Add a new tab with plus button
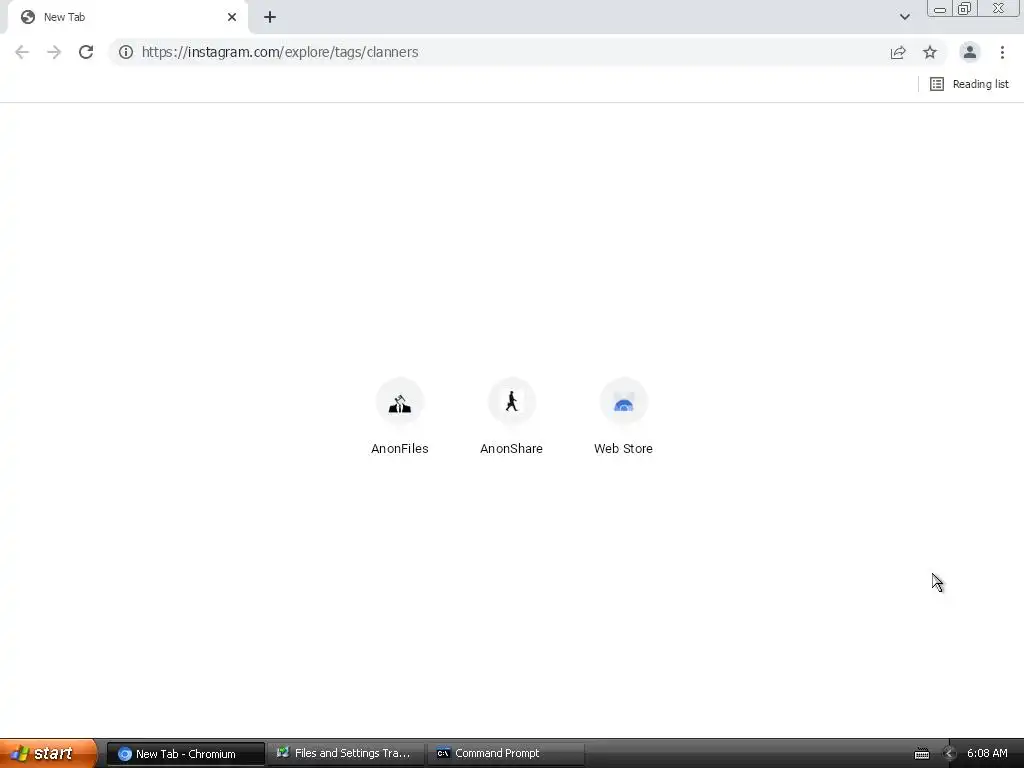1024x768 pixels. (x=270, y=17)
